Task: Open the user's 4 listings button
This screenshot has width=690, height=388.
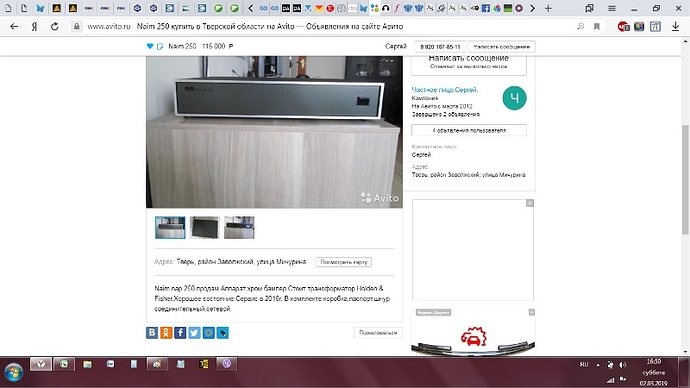Action: (x=469, y=130)
